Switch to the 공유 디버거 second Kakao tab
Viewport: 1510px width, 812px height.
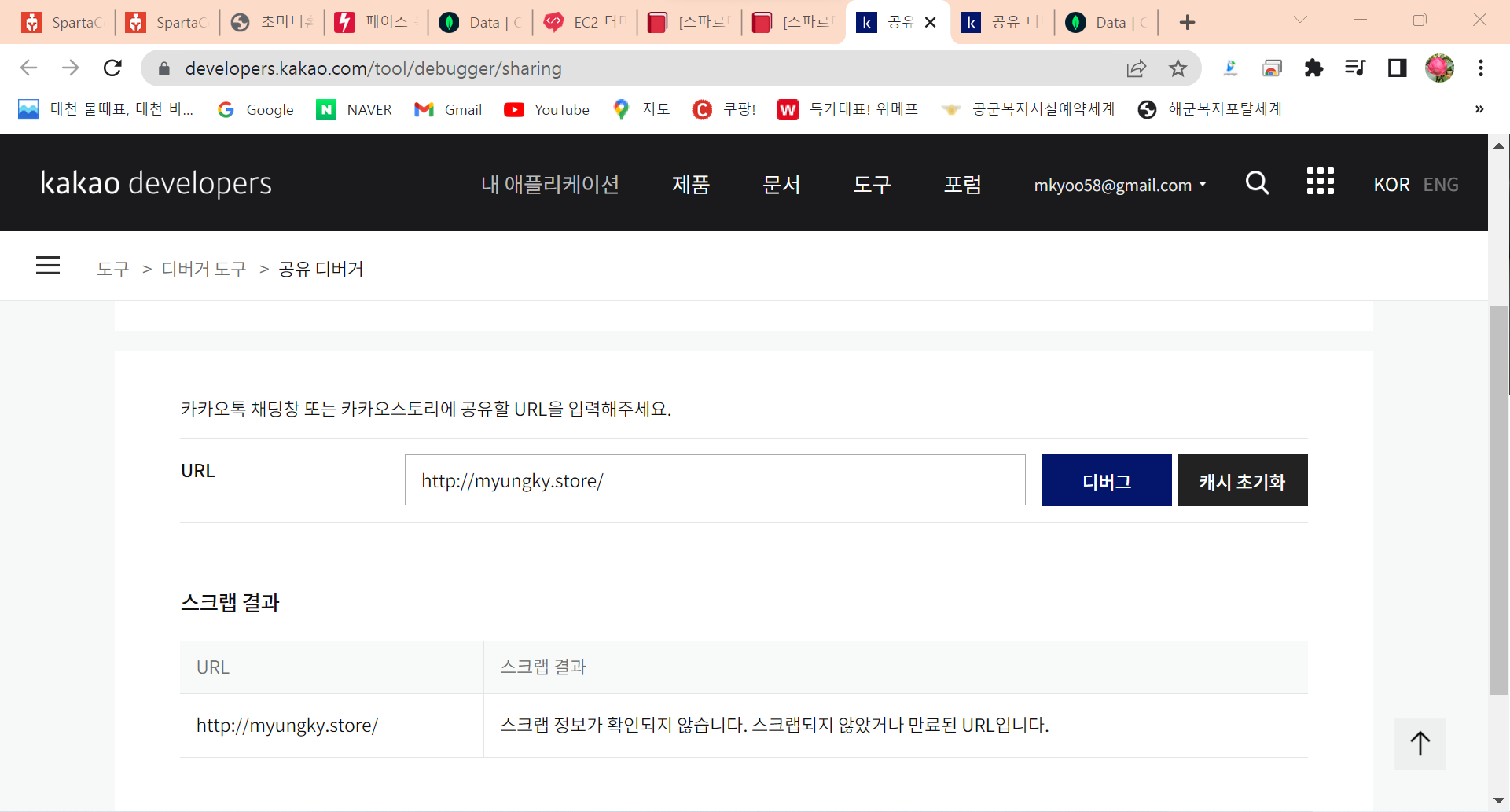point(1003,23)
